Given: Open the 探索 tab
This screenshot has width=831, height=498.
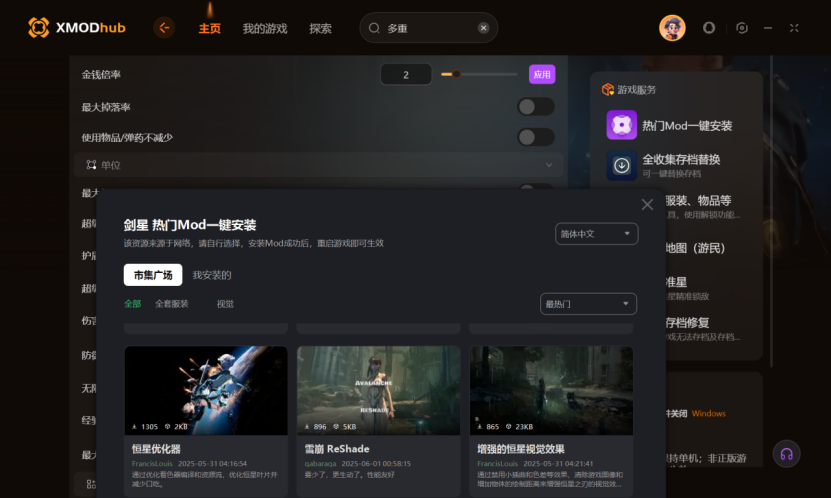Looking at the screenshot, I should tap(320, 29).
